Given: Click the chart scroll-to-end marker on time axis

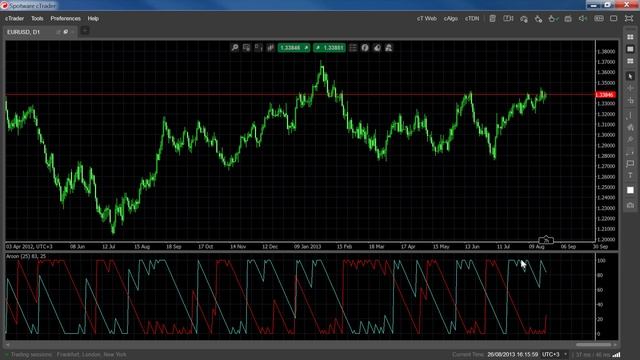Looking at the screenshot, I should [546, 240].
